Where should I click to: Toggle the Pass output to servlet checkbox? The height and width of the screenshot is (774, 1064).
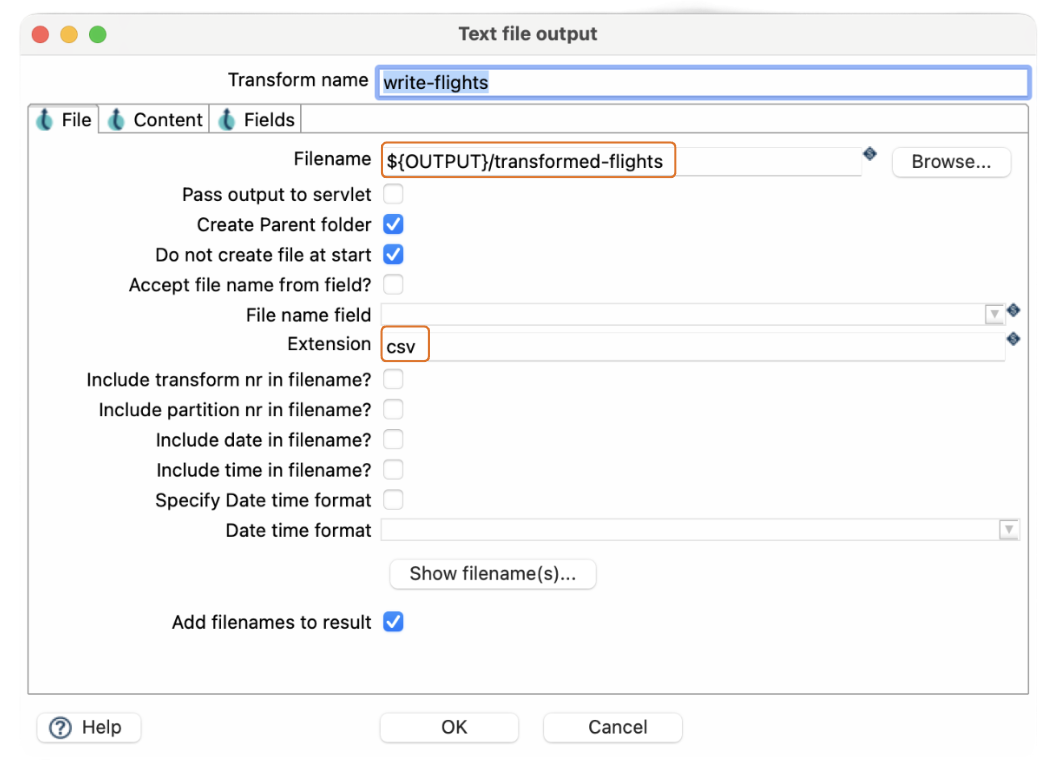[394, 194]
